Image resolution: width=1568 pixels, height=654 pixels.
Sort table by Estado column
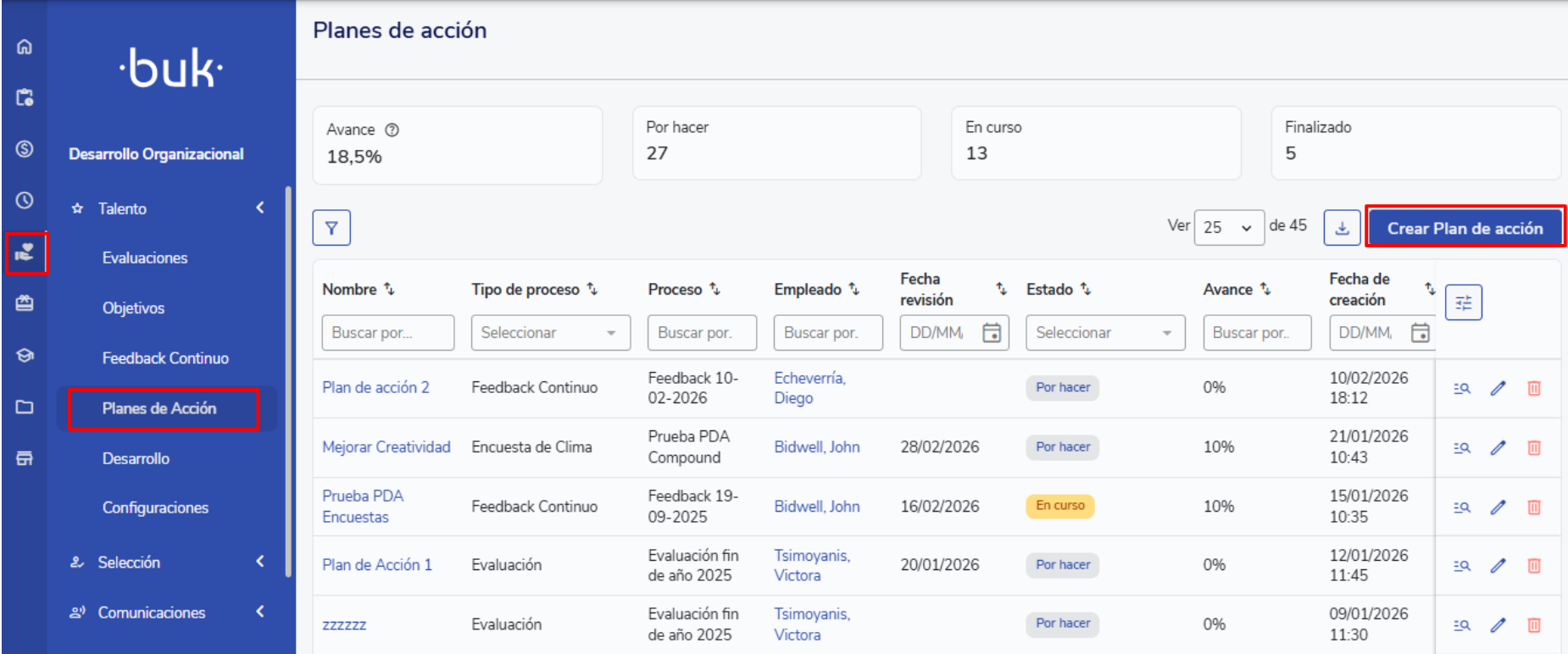coord(1086,289)
